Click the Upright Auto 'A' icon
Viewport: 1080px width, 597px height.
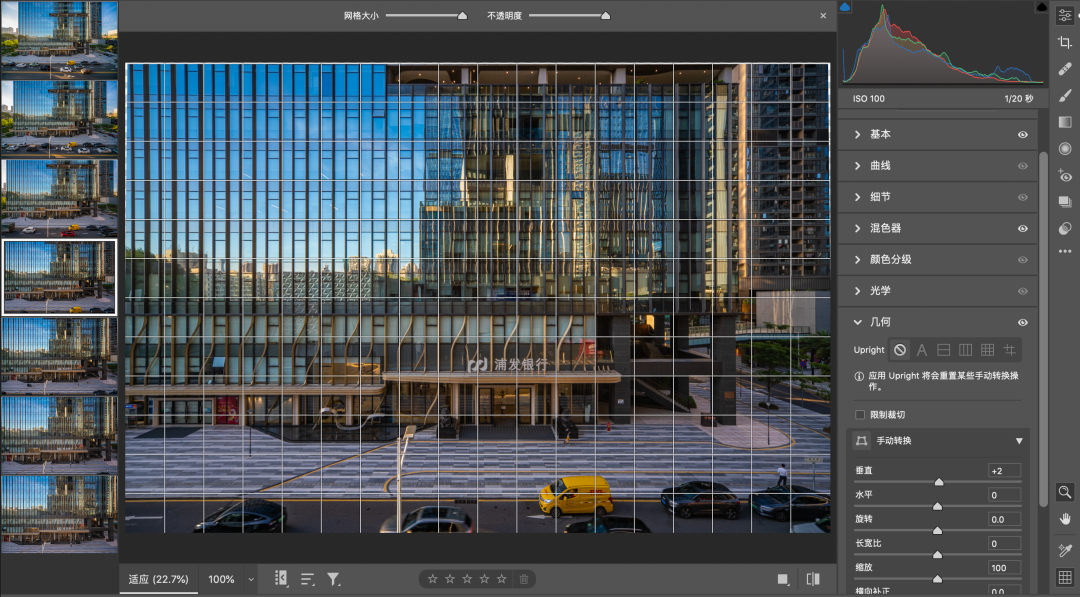click(922, 350)
